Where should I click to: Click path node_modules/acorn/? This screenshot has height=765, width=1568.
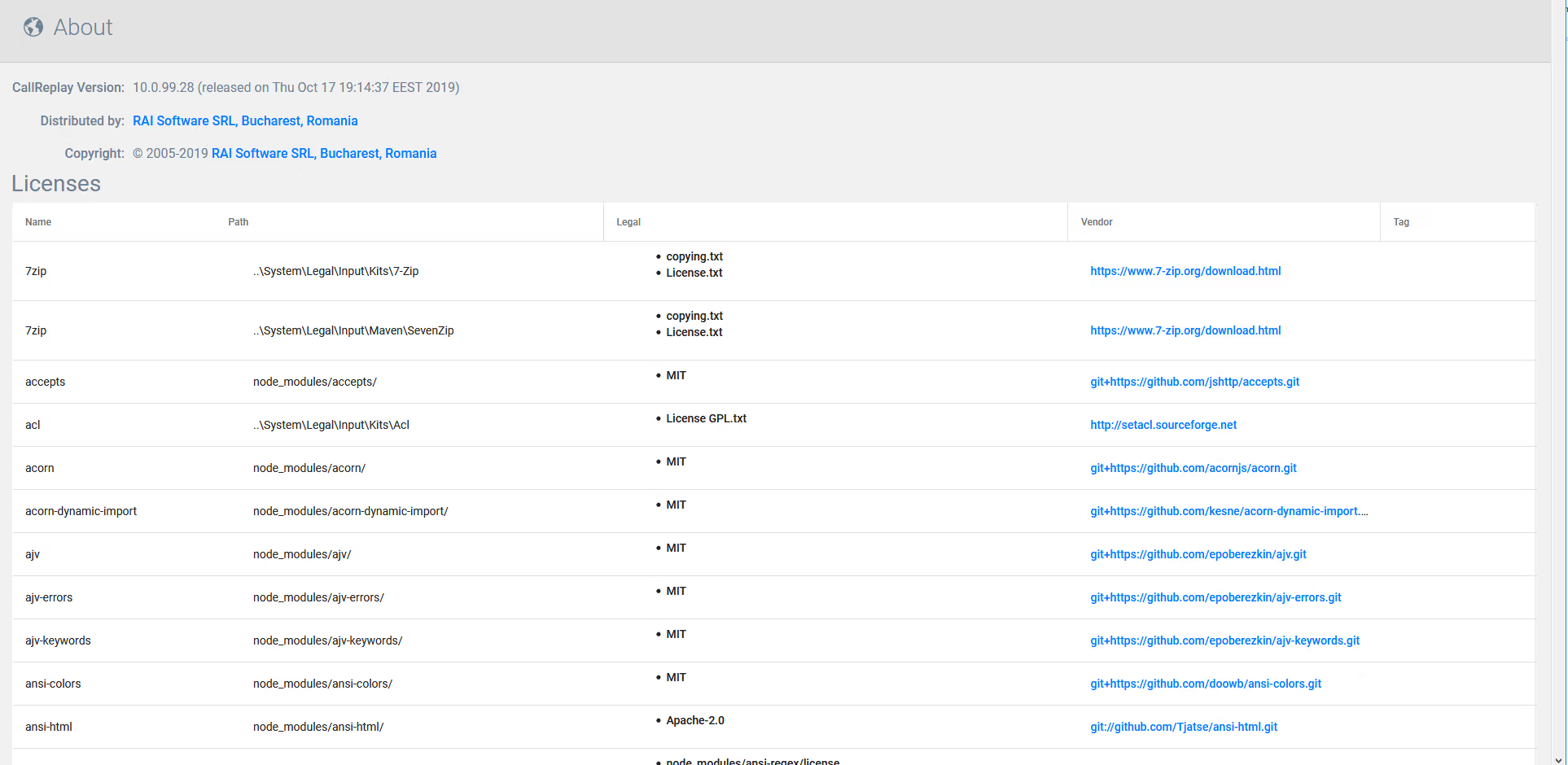pos(309,468)
